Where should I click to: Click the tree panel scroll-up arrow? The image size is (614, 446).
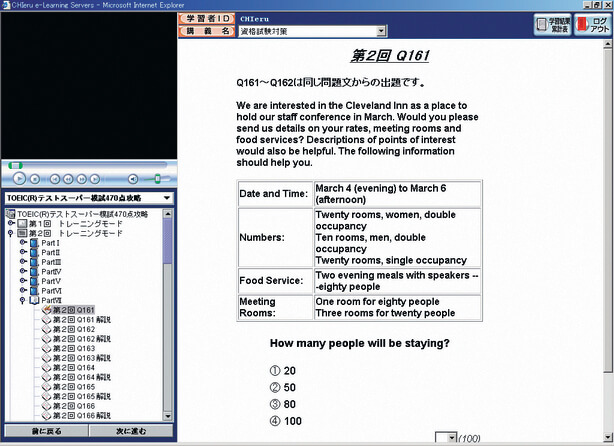point(168,214)
